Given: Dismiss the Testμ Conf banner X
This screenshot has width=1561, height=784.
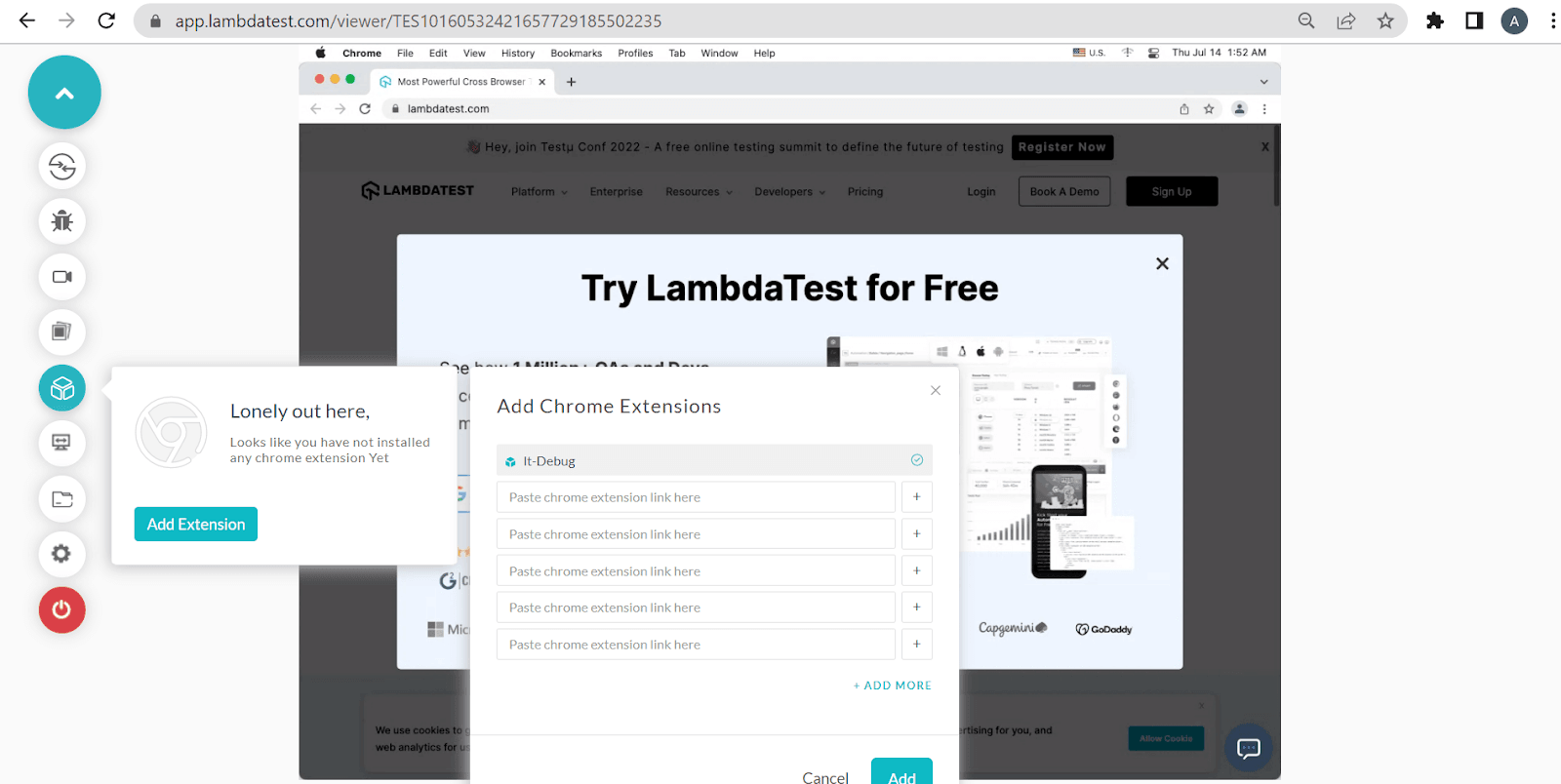Looking at the screenshot, I should 1265,147.
